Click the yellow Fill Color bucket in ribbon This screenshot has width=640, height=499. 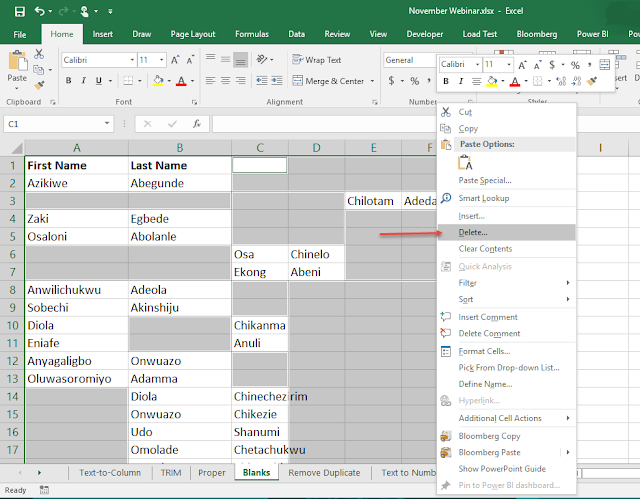click(158, 81)
